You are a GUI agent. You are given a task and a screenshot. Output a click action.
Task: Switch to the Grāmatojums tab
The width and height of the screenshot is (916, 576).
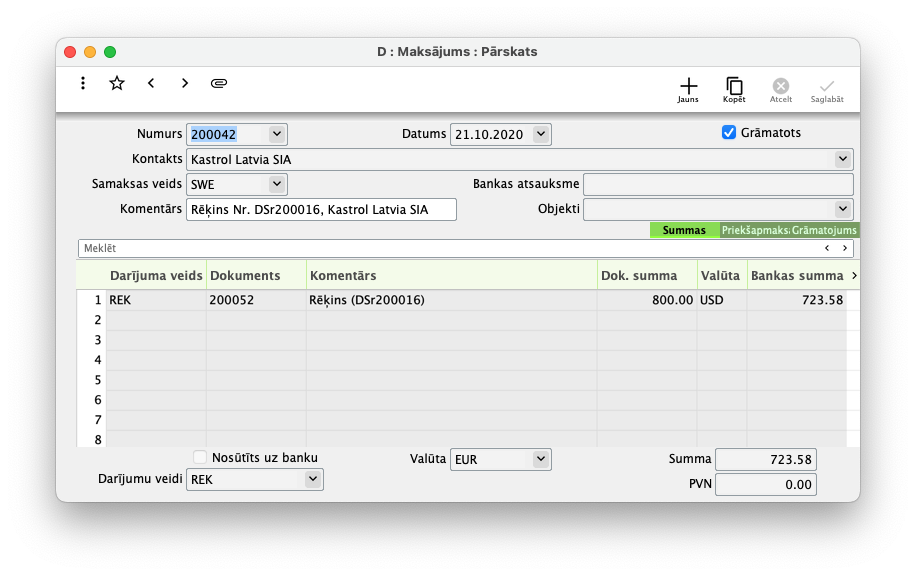click(x=824, y=230)
